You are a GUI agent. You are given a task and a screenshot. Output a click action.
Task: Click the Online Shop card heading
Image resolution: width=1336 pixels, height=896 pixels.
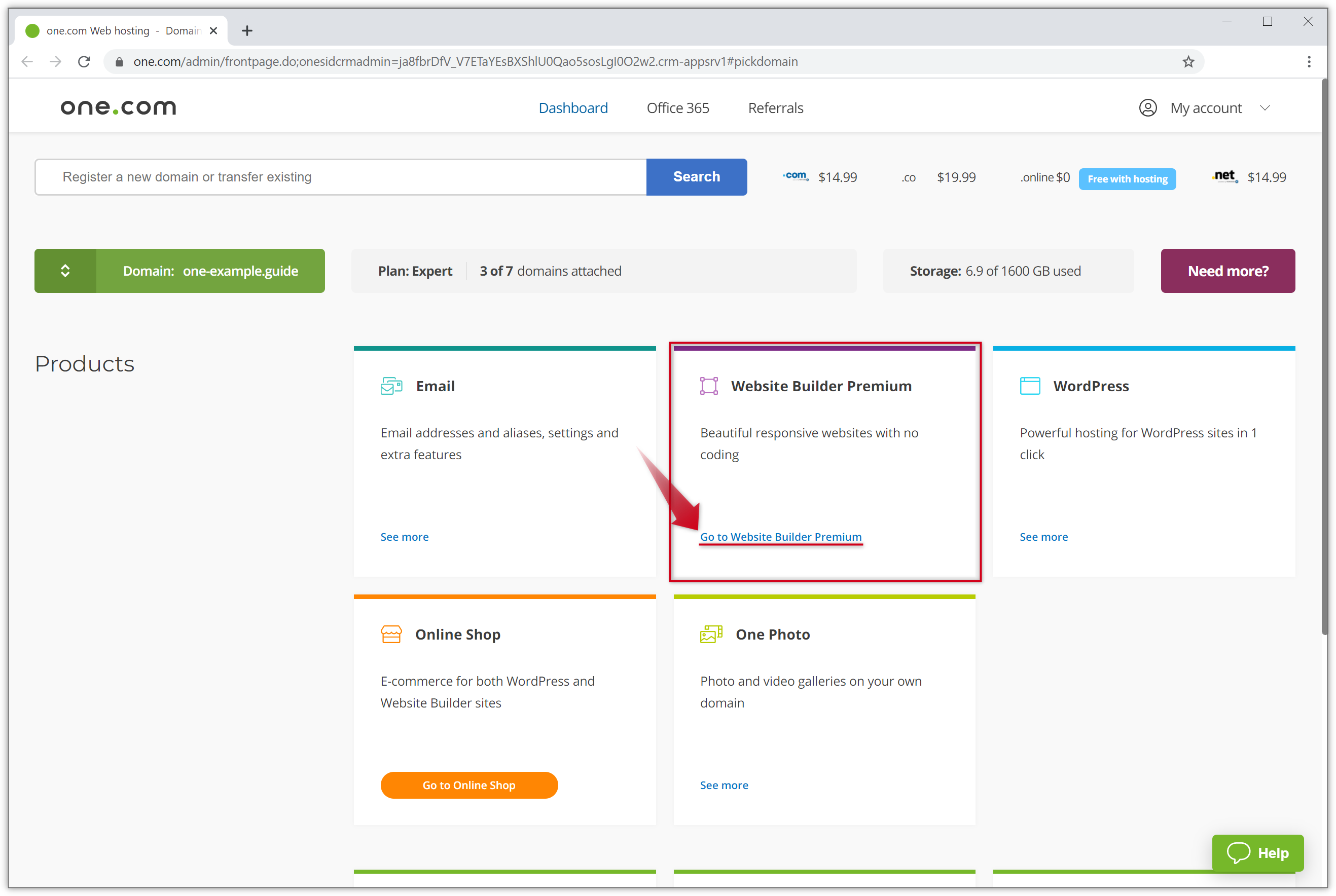pyautogui.click(x=457, y=634)
